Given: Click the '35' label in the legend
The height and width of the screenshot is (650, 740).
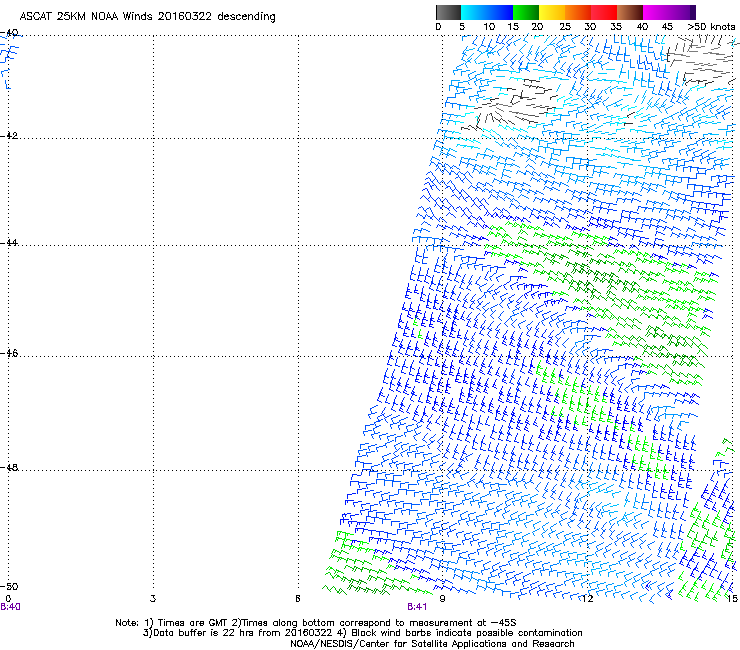Looking at the screenshot, I should click(616, 27).
